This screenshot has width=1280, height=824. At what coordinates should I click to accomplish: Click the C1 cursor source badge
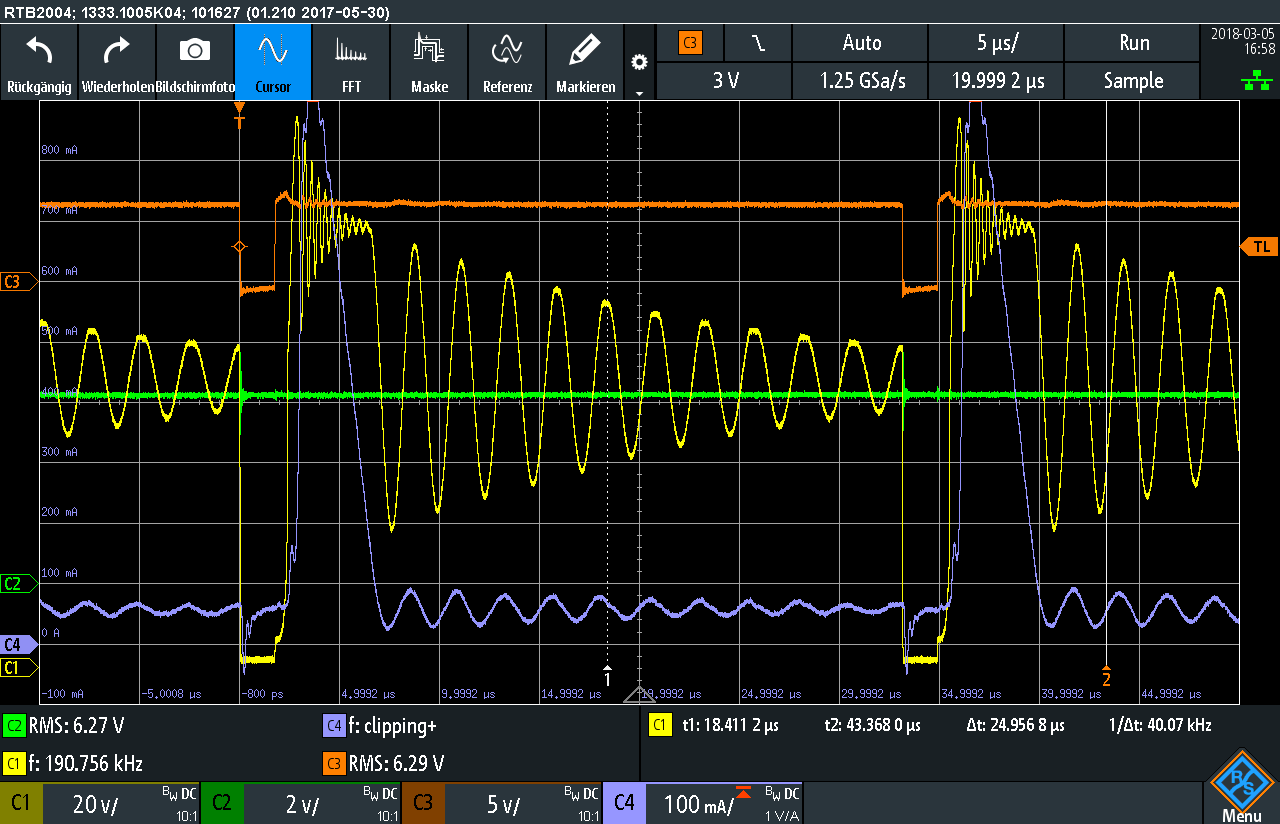(661, 725)
